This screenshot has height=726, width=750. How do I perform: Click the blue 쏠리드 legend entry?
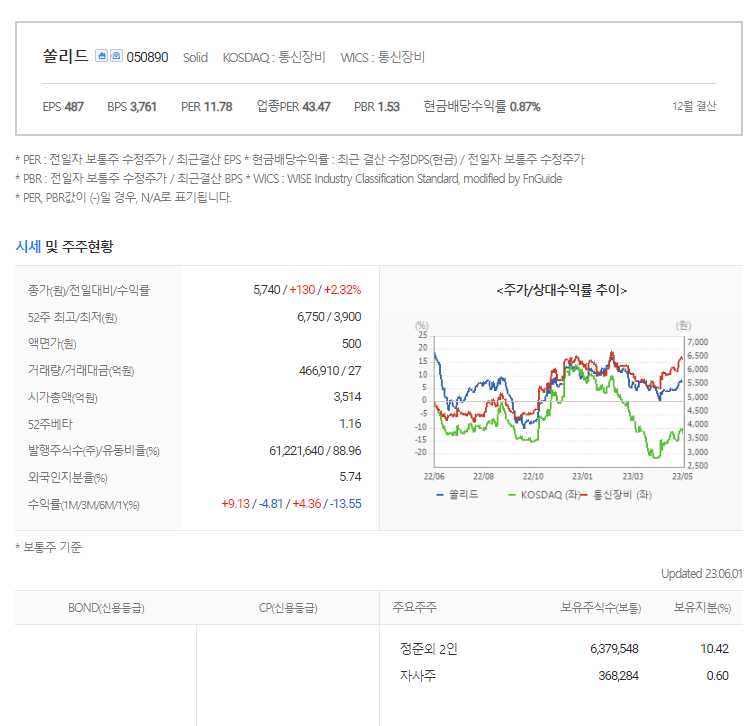[x=457, y=495]
